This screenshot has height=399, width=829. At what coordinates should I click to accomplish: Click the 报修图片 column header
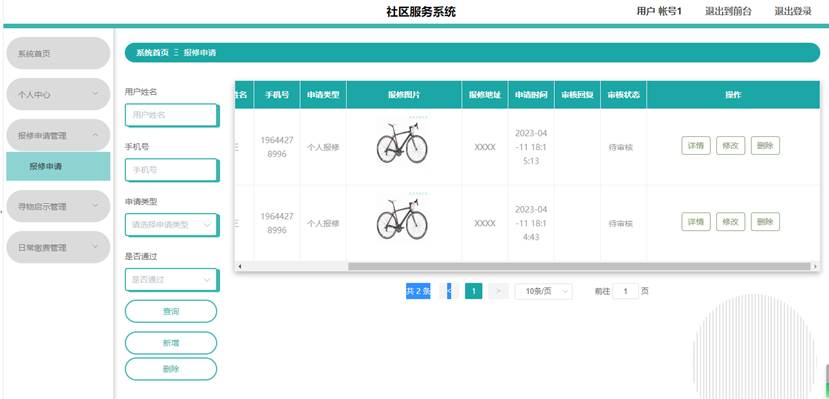coord(404,95)
